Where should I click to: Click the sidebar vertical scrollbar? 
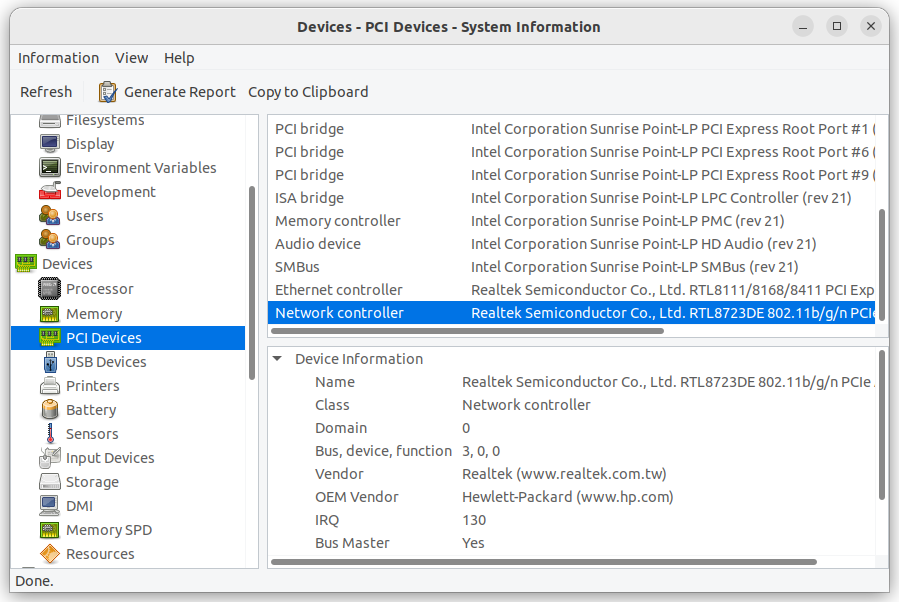pyautogui.click(x=252, y=280)
